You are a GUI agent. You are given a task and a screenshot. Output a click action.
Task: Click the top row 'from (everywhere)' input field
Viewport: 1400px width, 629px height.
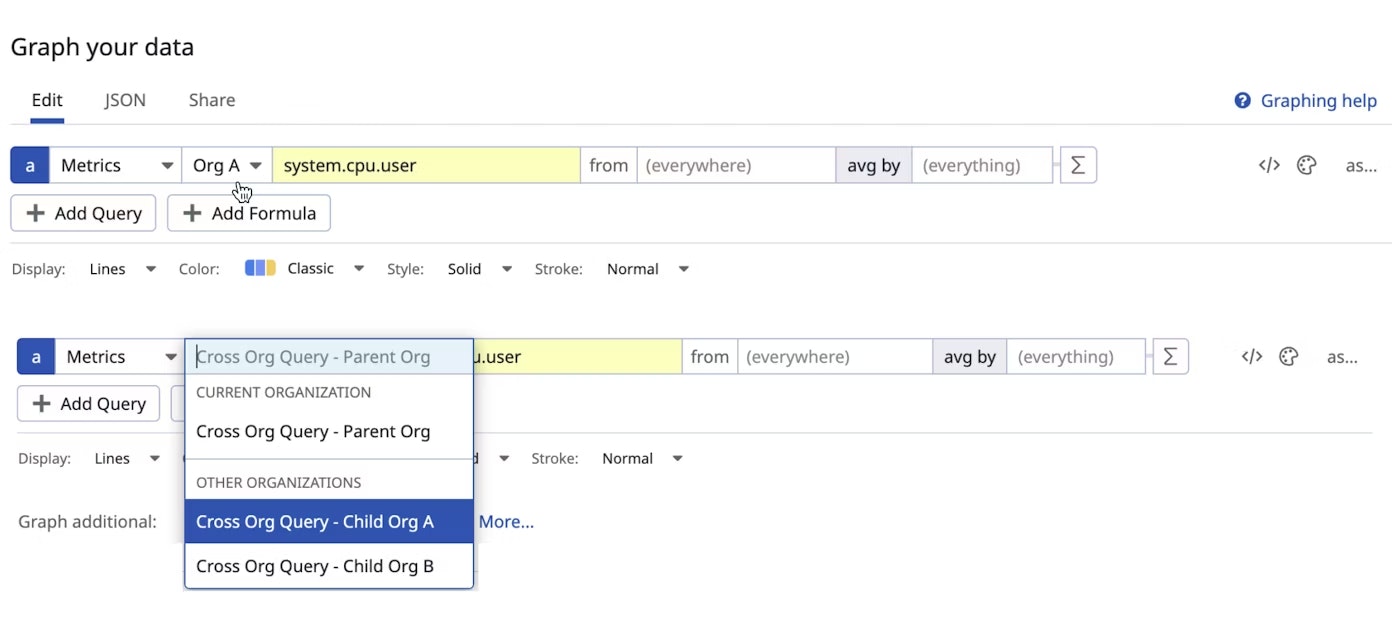tap(735, 166)
